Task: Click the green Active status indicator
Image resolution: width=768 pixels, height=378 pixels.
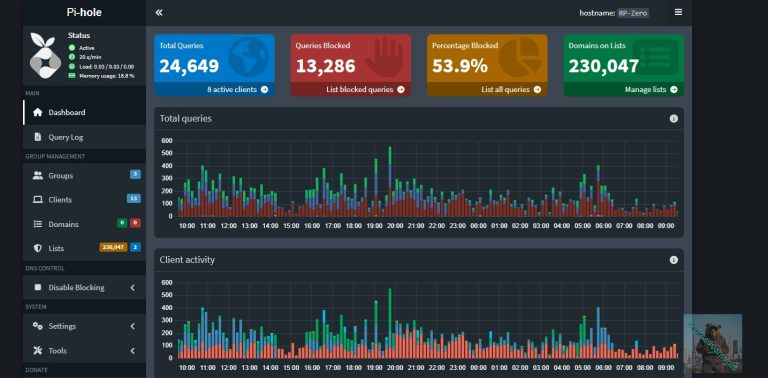Action: click(72, 48)
